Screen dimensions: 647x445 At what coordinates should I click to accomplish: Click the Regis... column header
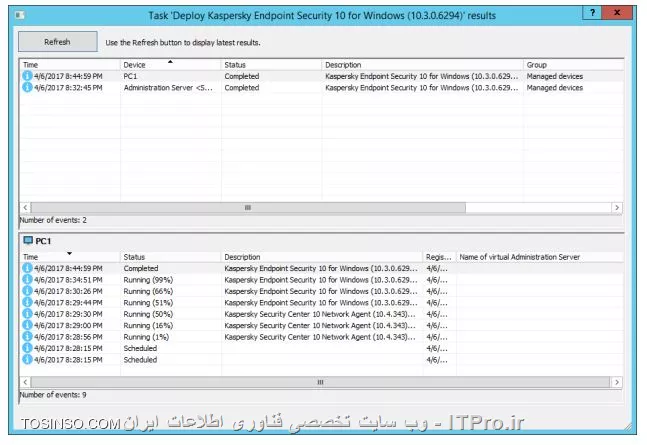click(439, 257)
